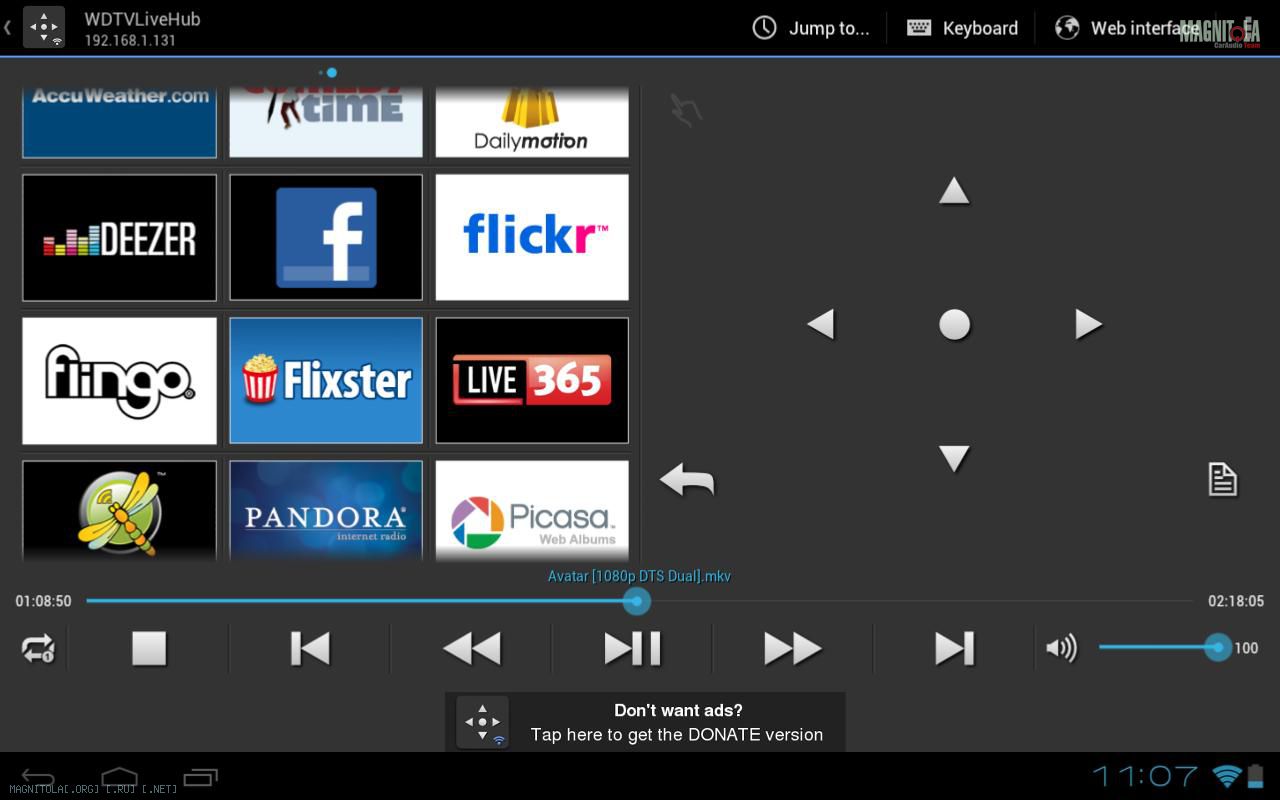The height and width of the screenshot is (800, 1280).
Task: Rewind the video
Action: click(472, 648)
